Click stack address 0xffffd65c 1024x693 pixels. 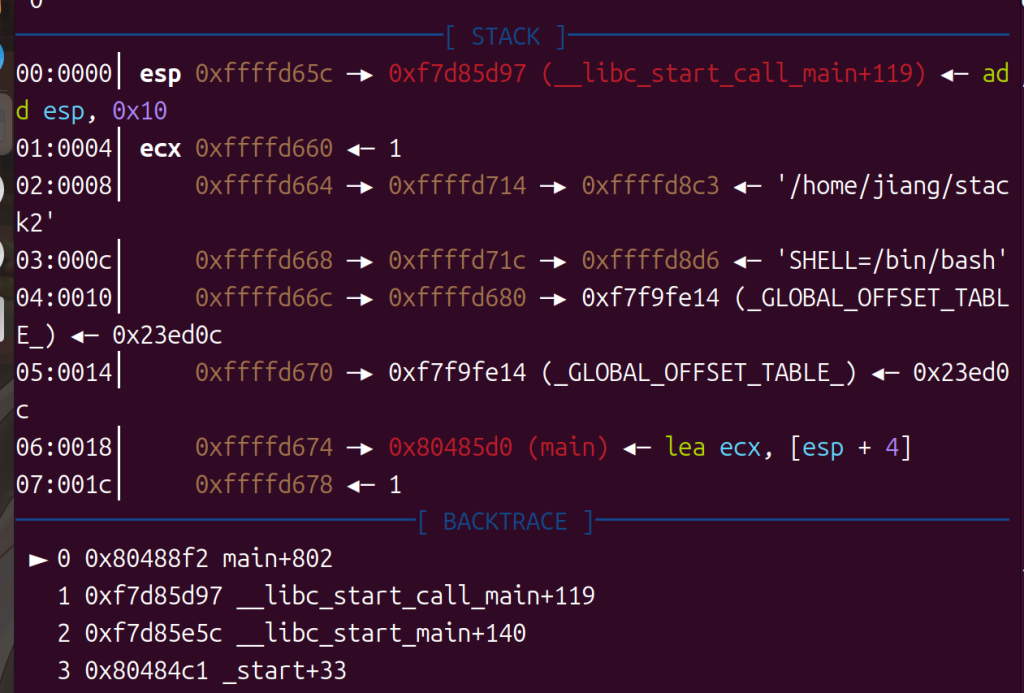point(264,73)
